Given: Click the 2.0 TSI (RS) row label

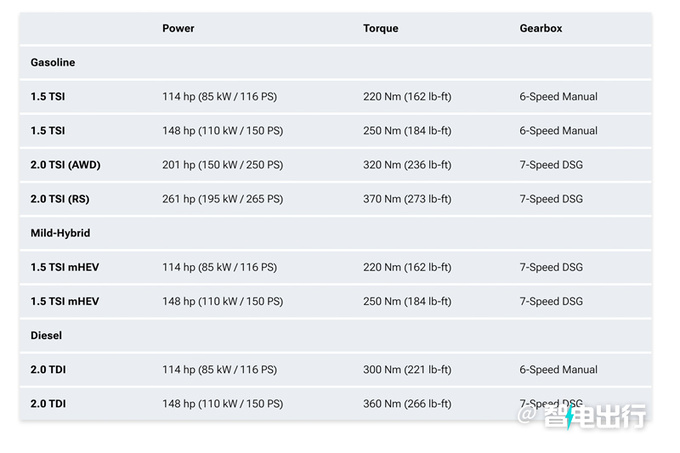Looking at the screenshot, I should [60, 199].
